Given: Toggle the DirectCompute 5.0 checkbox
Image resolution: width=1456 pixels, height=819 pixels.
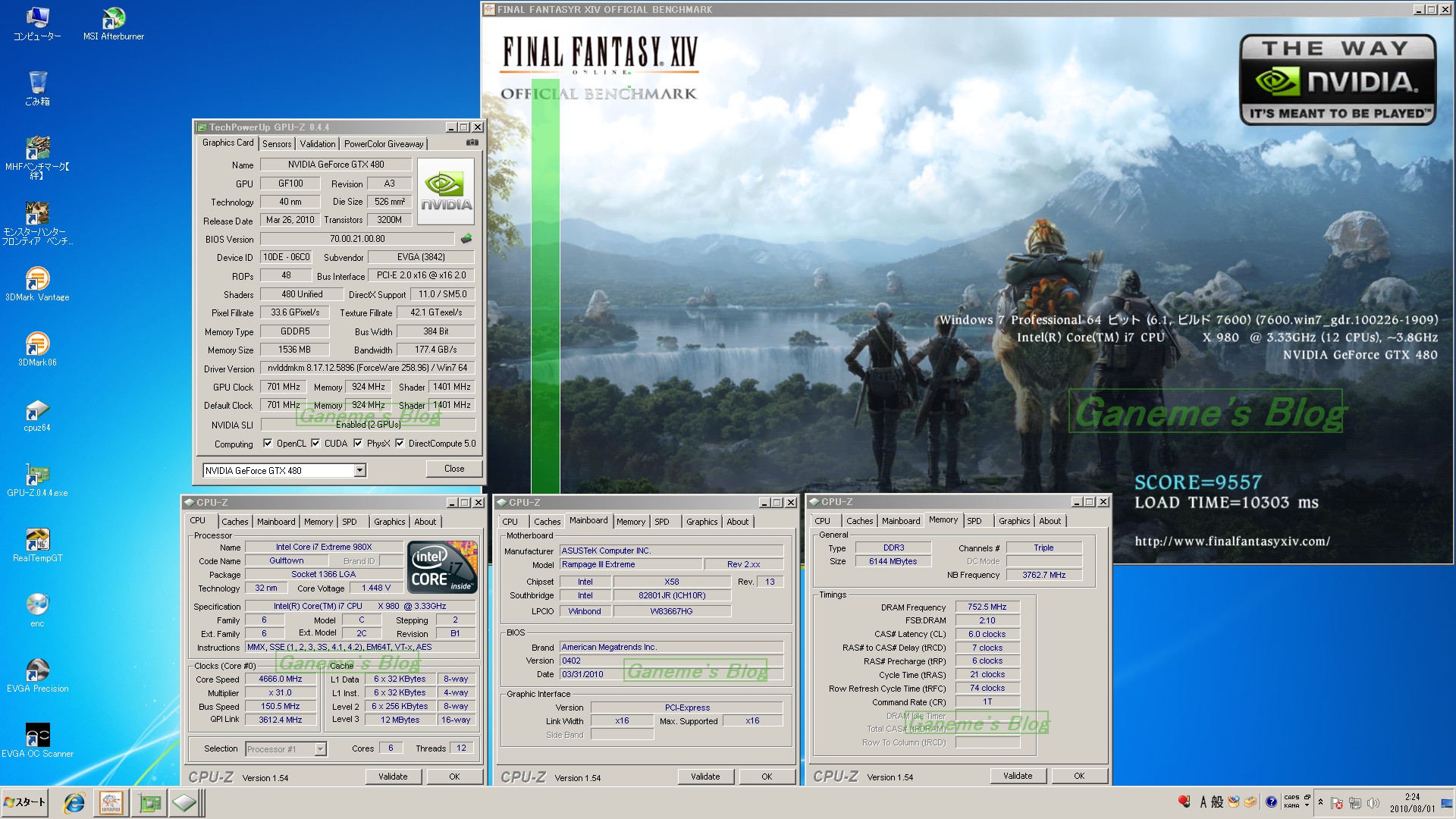Looking at the screenshot, I should point(400,444).
